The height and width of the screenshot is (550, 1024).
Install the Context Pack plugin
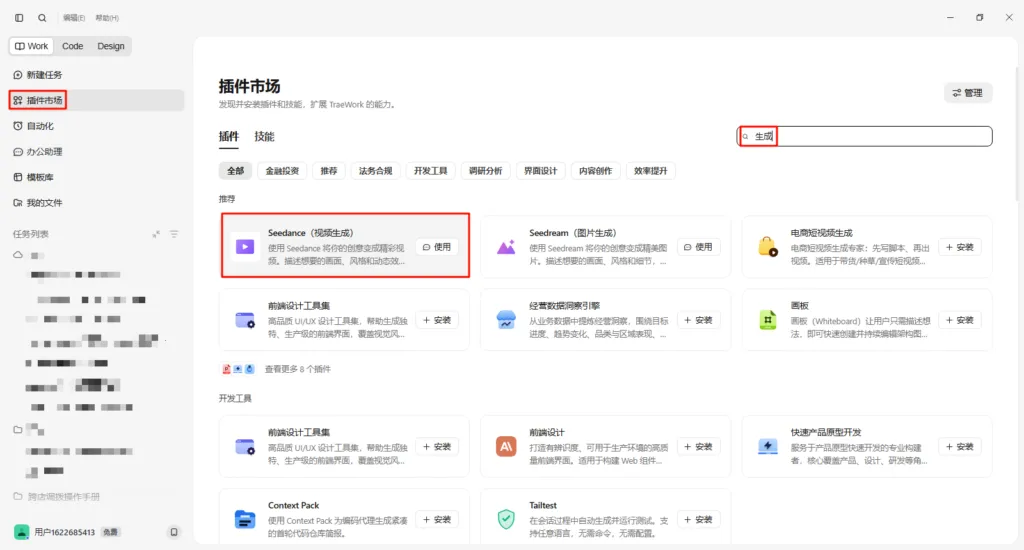pyautogui.click(x=436, y=520)
